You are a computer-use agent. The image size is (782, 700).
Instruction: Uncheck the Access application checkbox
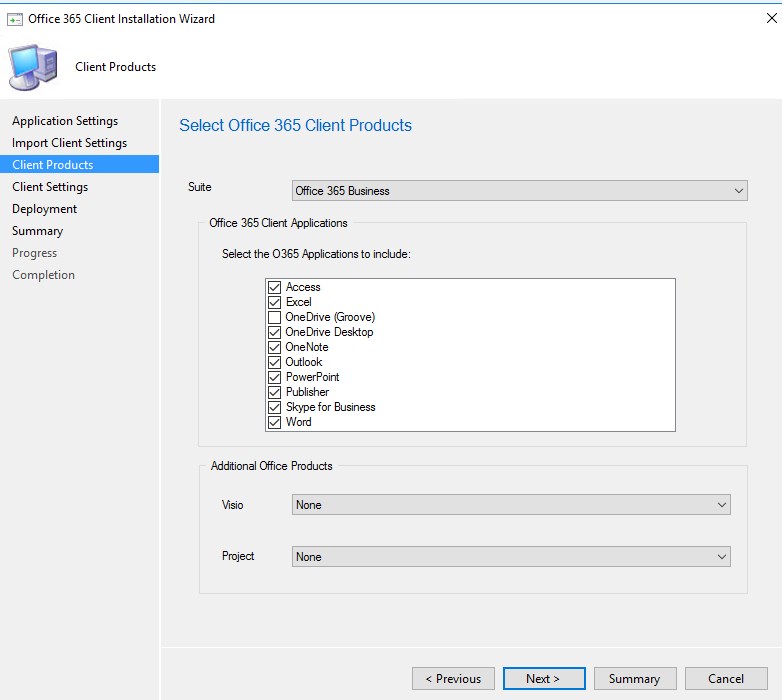pyautogui.click(x=274, y=287)
